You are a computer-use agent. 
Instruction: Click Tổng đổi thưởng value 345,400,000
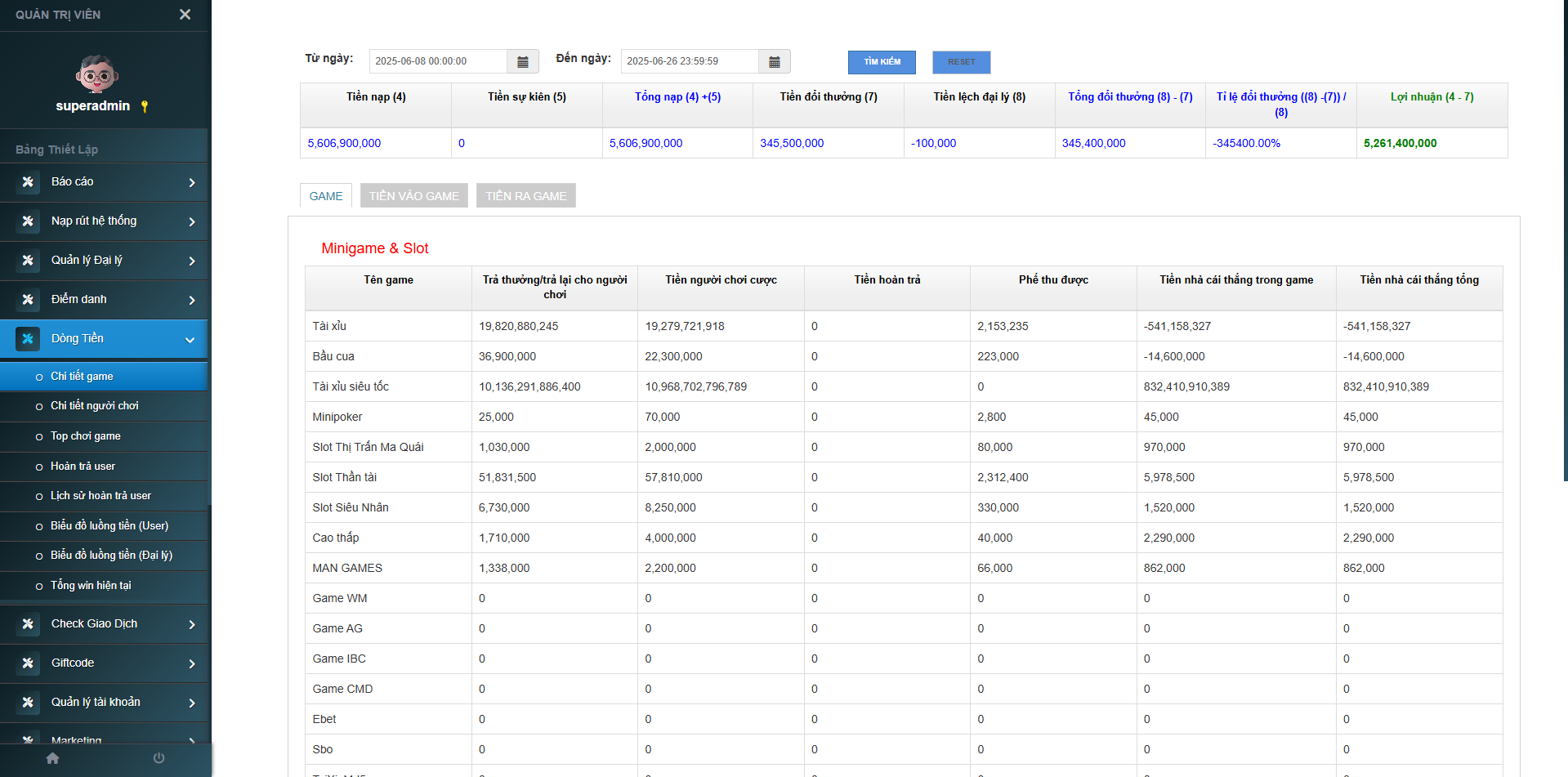[x=1093, y=144]
